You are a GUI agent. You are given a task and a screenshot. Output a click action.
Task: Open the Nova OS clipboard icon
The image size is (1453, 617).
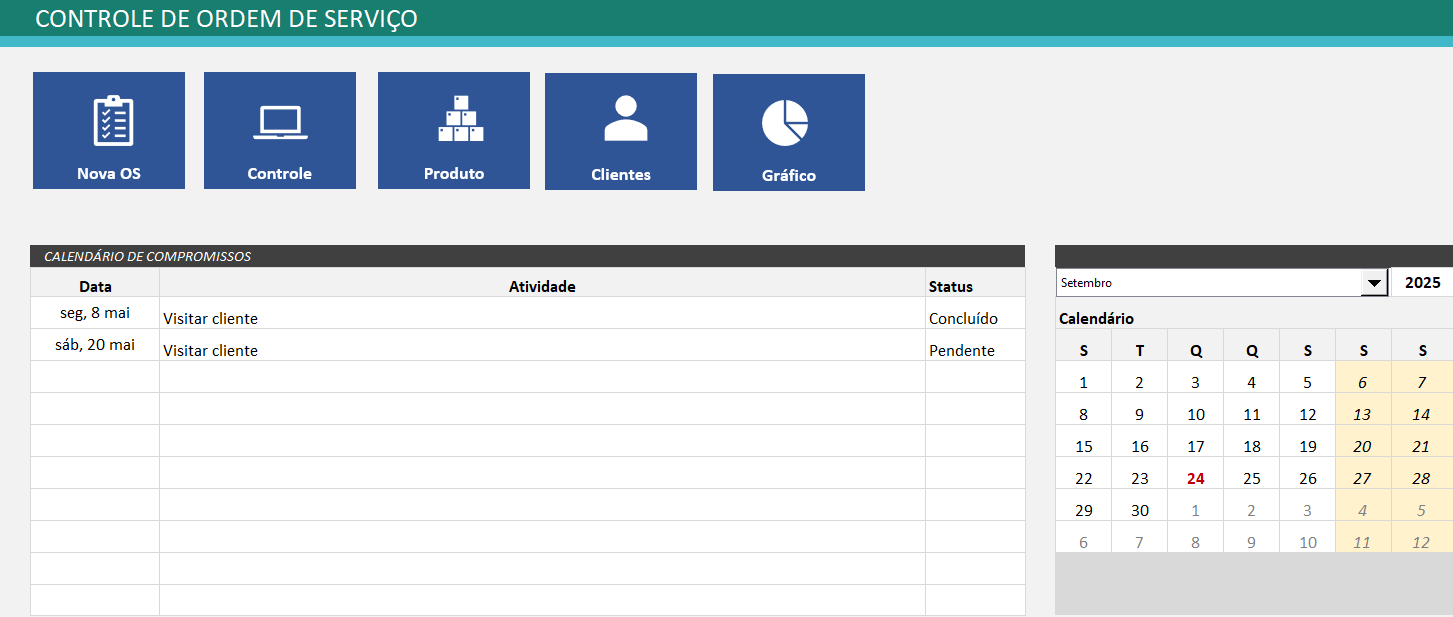click(x=112, y=121)
